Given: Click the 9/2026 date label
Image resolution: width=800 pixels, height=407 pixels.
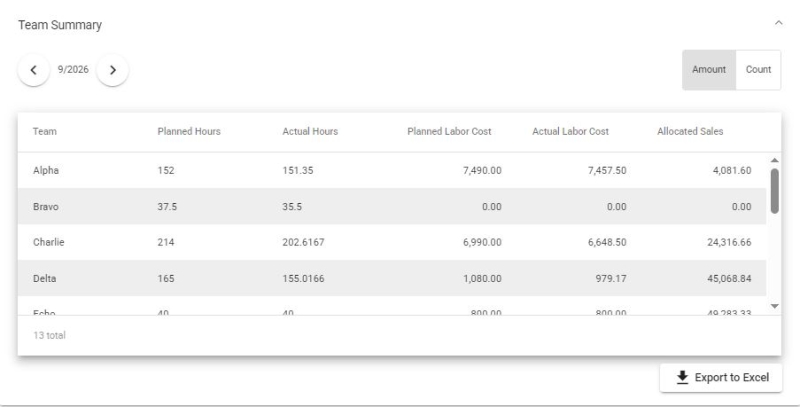Looking at the screenshot, I should click(x=73, y=70).
